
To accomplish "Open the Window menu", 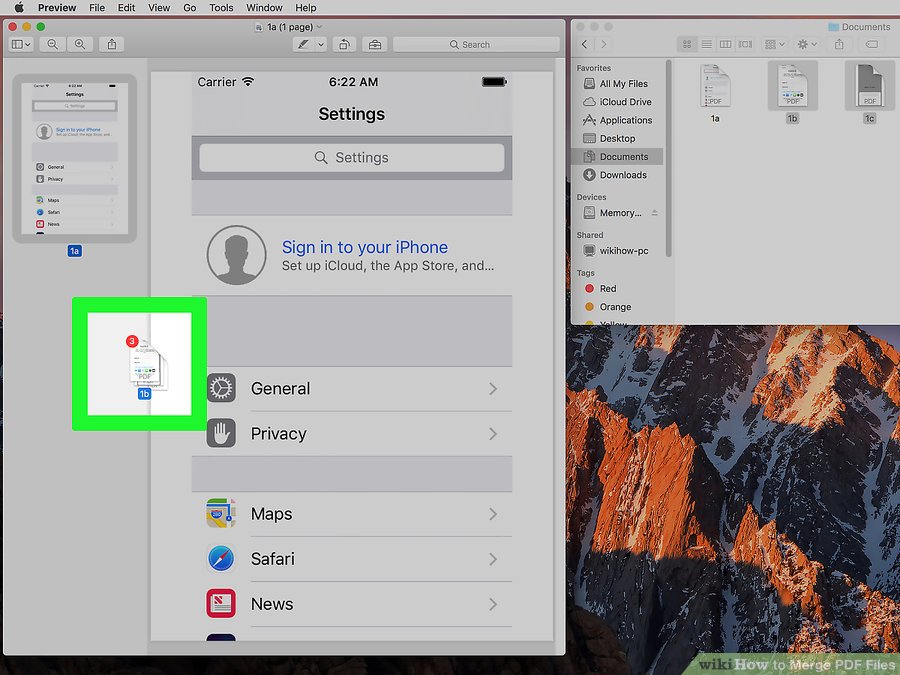I will click(x=264, y=7).
